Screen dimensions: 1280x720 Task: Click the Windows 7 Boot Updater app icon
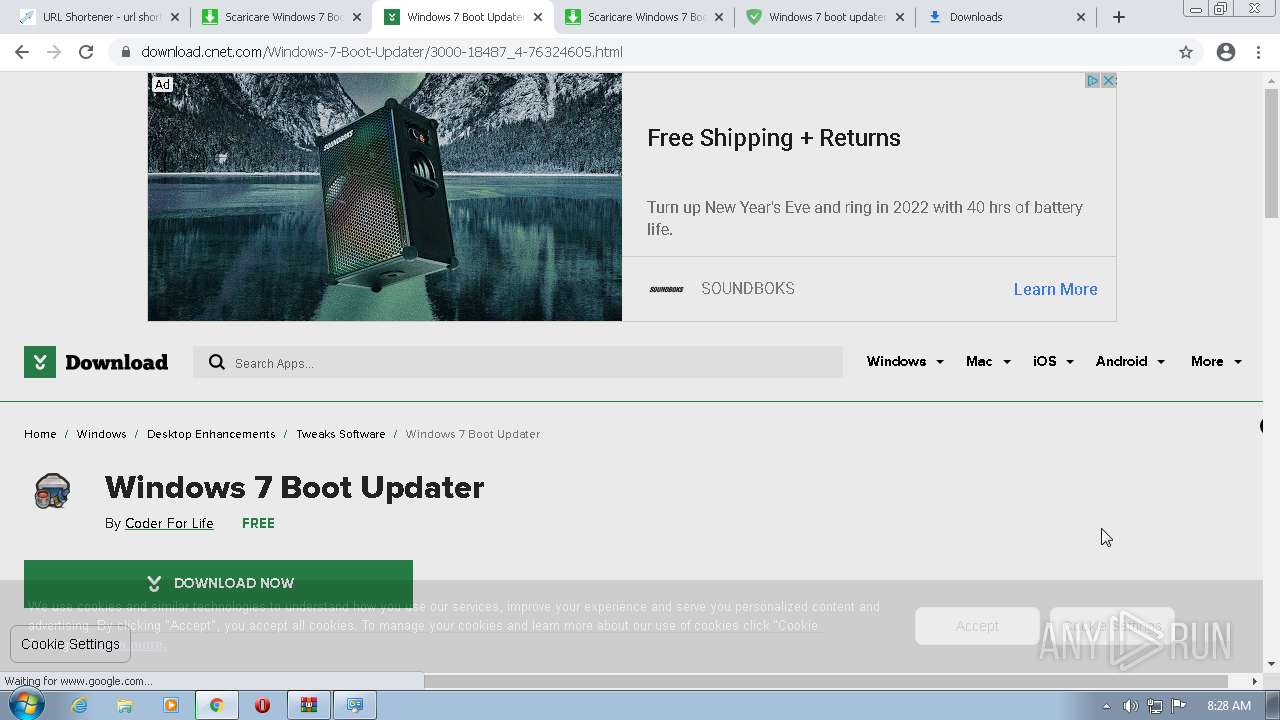click(52, 491)
